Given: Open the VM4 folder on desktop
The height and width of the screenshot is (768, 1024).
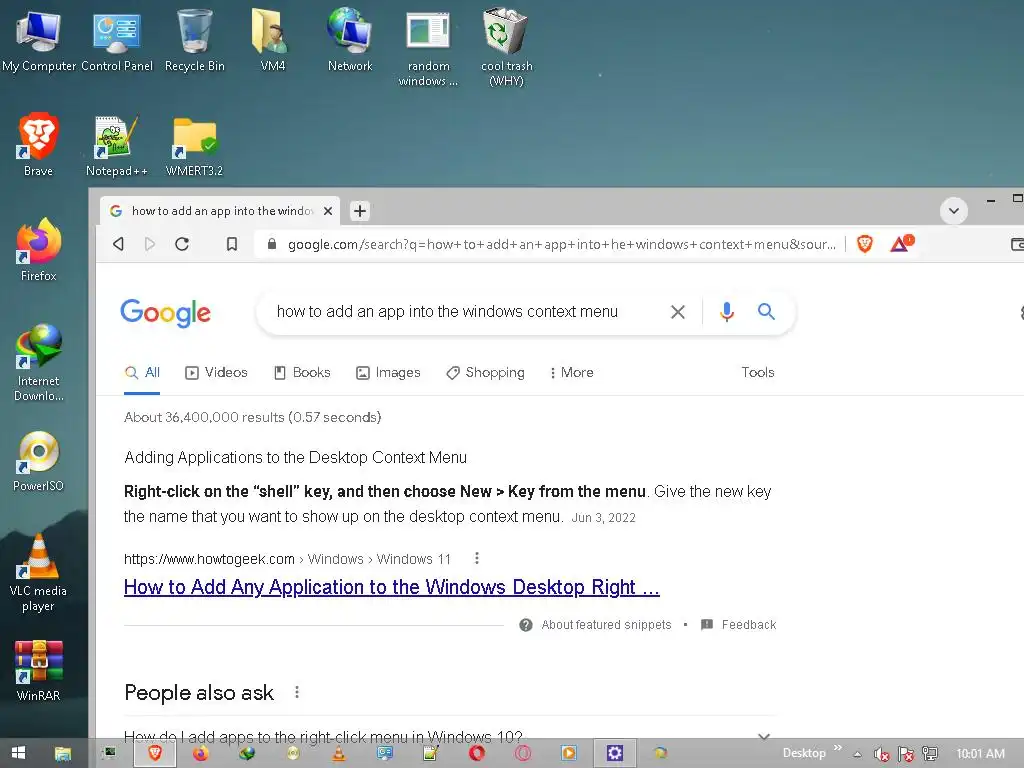Looking at the screenshot, I should (272, 39).
